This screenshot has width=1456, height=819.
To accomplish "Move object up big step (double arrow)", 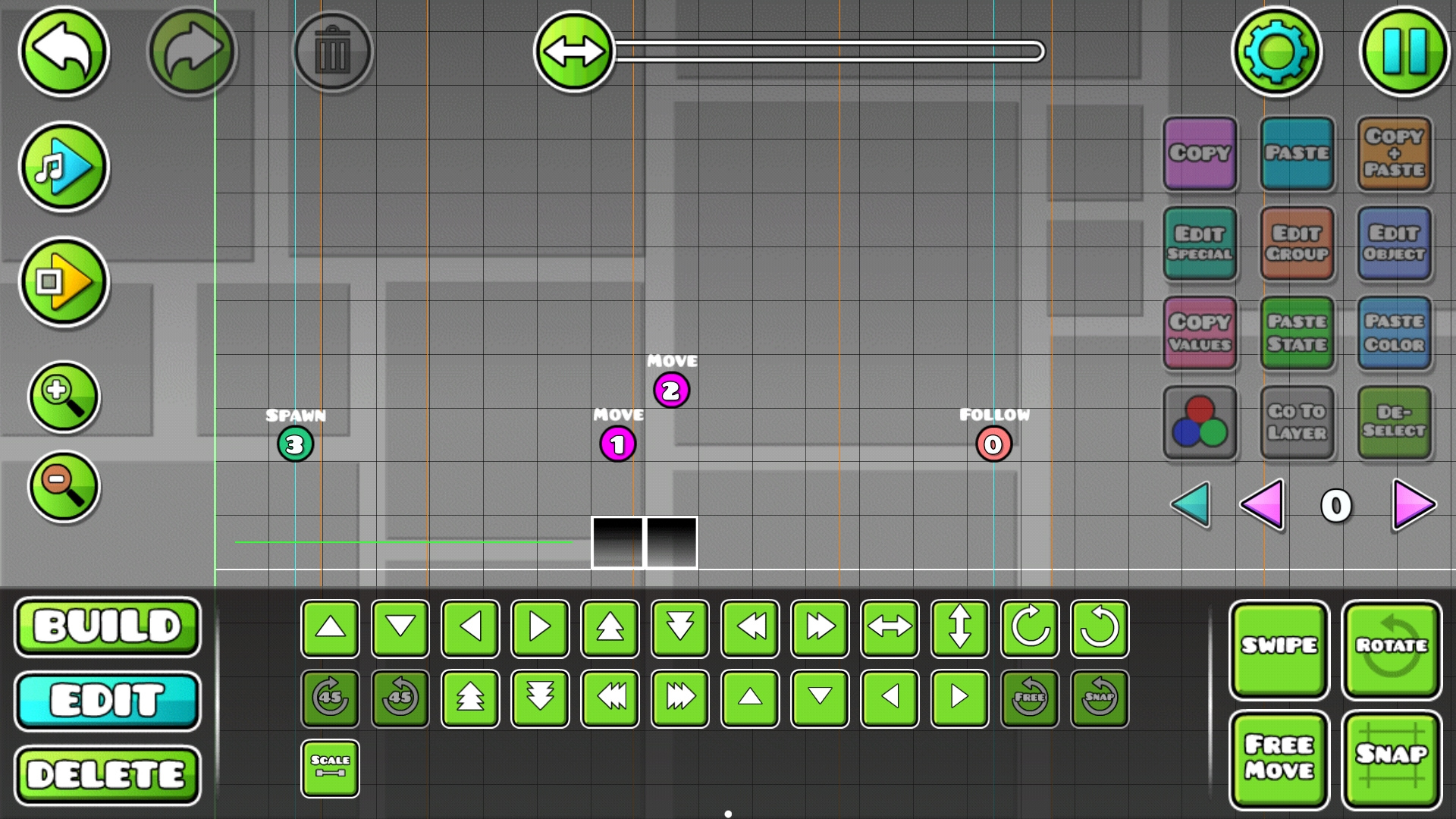I will pos(610,628).
